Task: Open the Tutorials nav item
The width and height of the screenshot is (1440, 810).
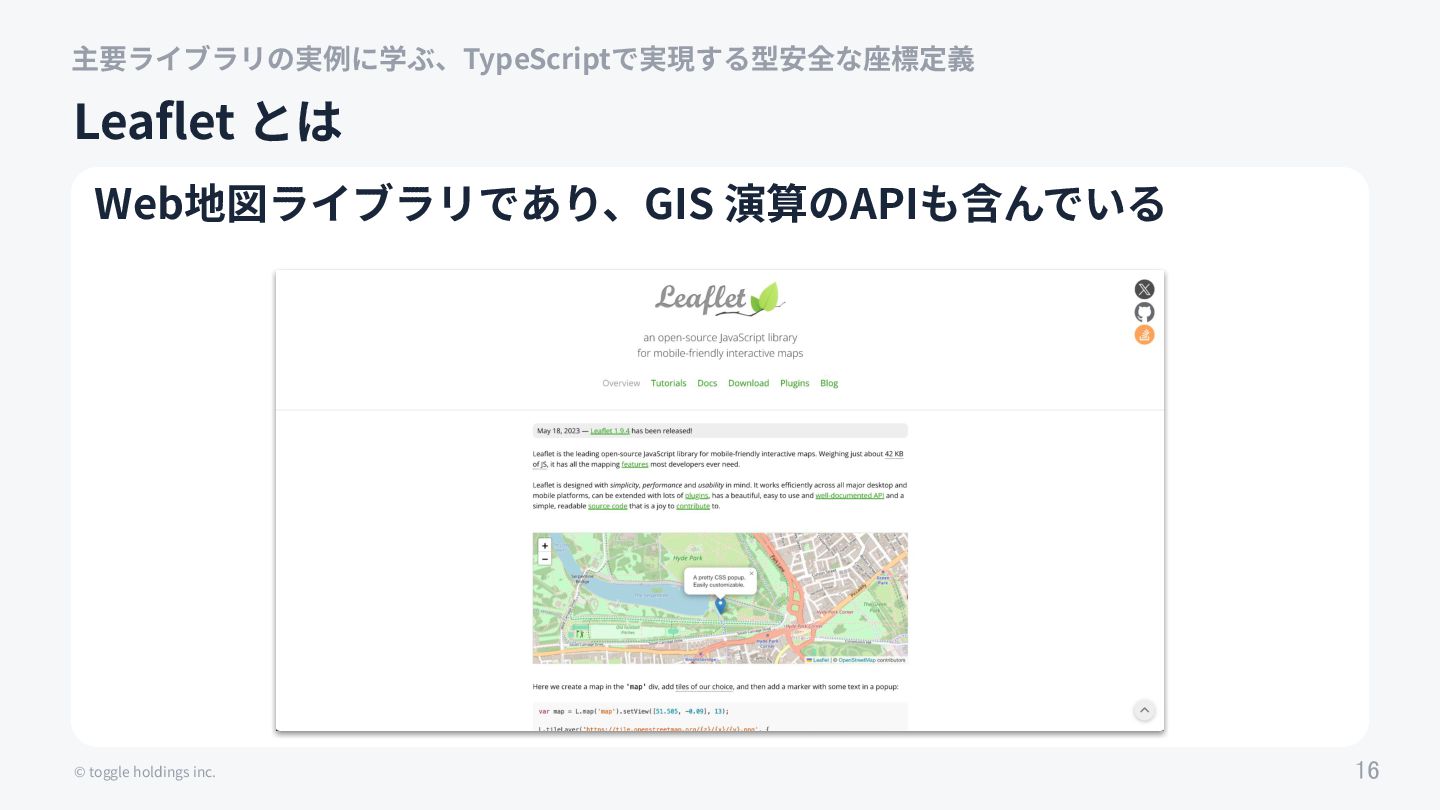Action: click(669, 383)
